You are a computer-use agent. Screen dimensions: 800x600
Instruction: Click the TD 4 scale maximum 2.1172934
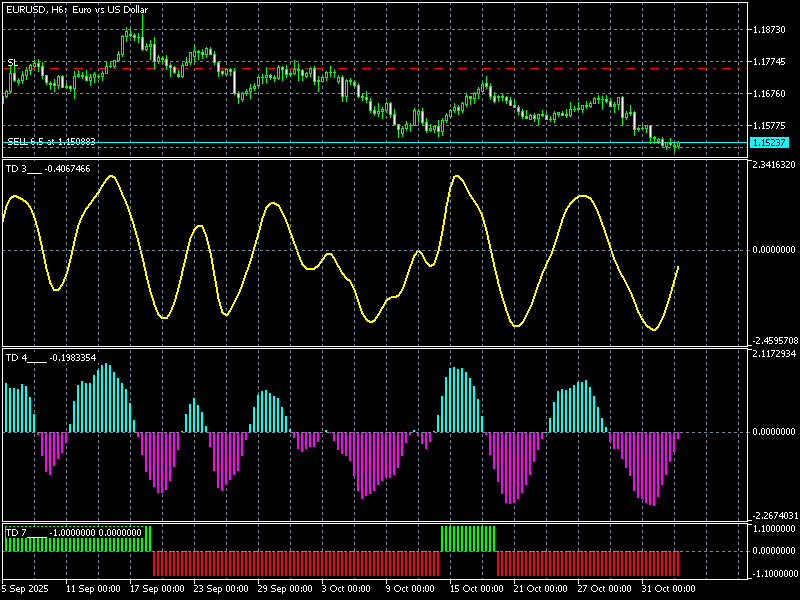774,354
